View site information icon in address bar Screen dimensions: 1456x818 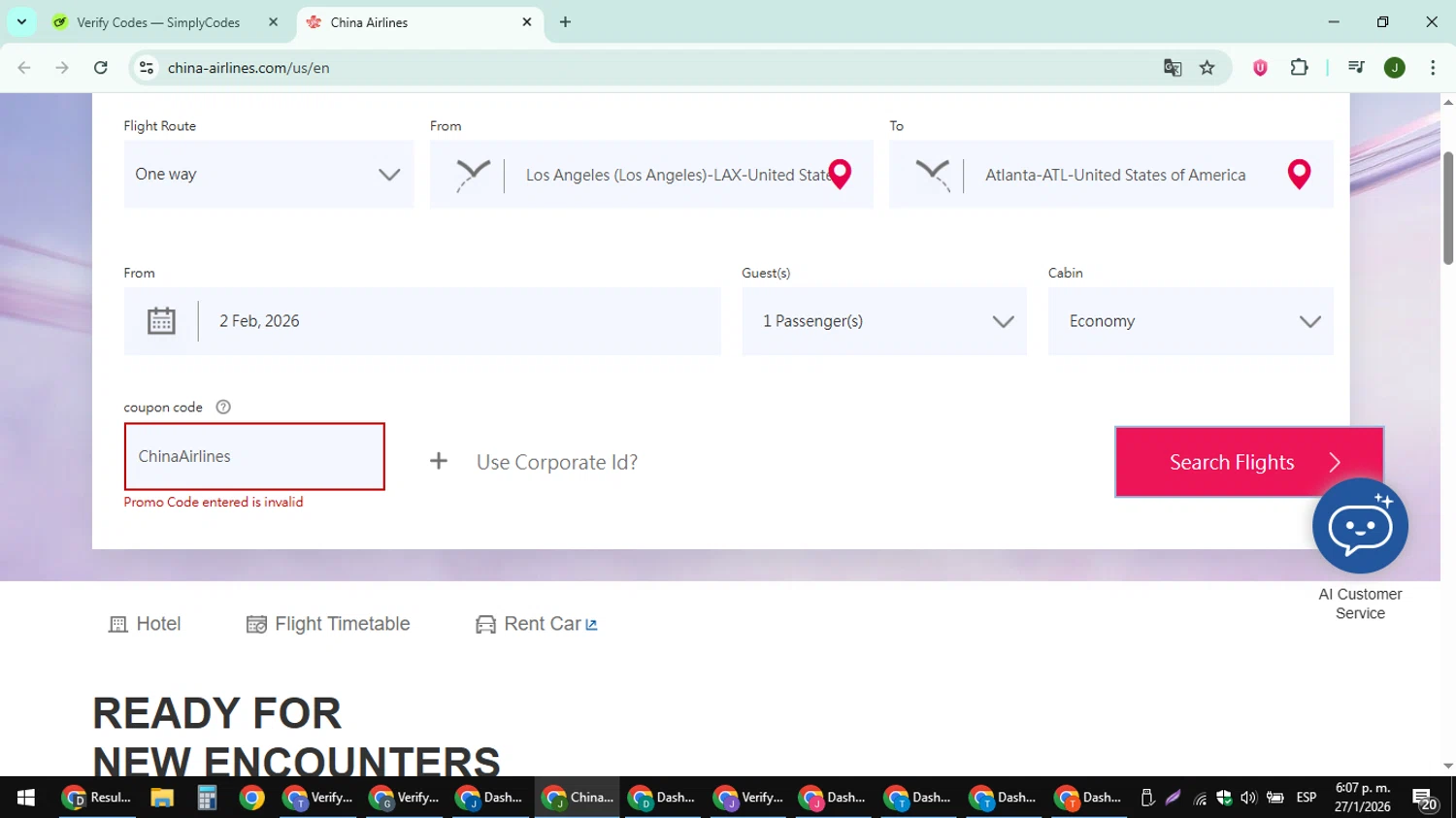147,68
